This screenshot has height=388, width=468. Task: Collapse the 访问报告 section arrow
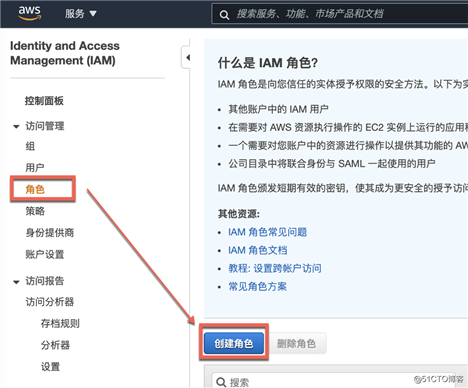pos(16,282)
